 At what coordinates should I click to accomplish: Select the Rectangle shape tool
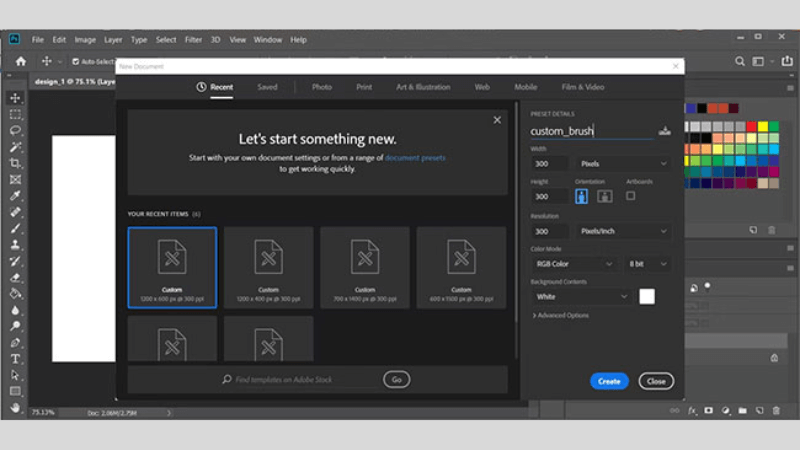[x=15, y=391]
